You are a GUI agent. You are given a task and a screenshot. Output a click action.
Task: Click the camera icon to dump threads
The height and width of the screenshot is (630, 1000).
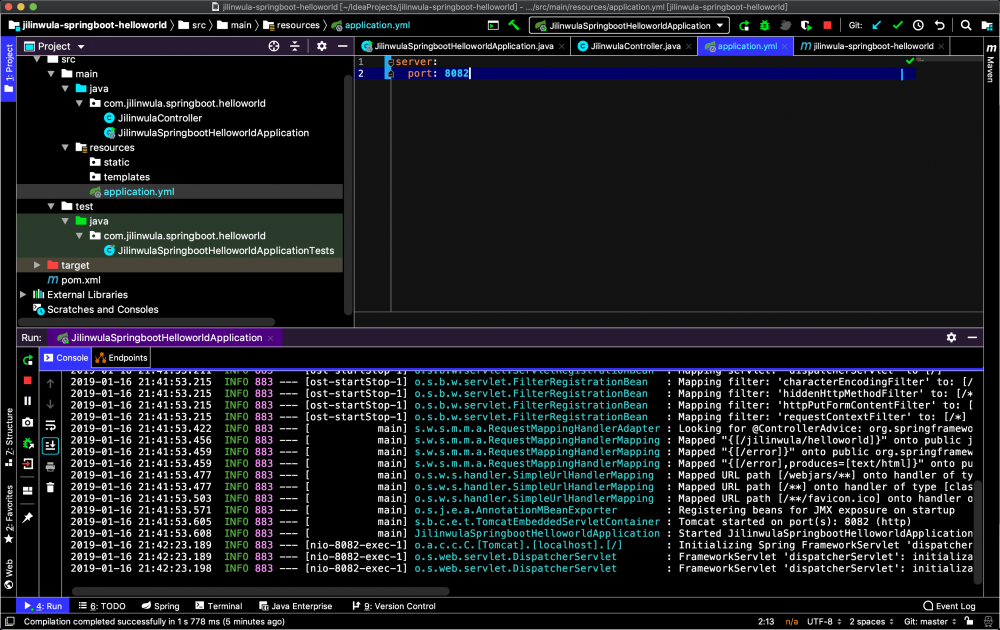tap(28, 423)
